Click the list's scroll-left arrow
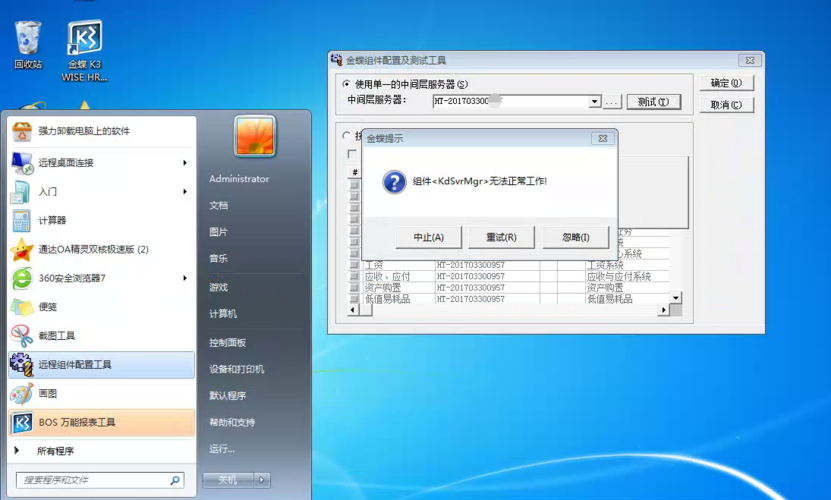The height and width of the screenshot is (500, 831). click(353, 310)
